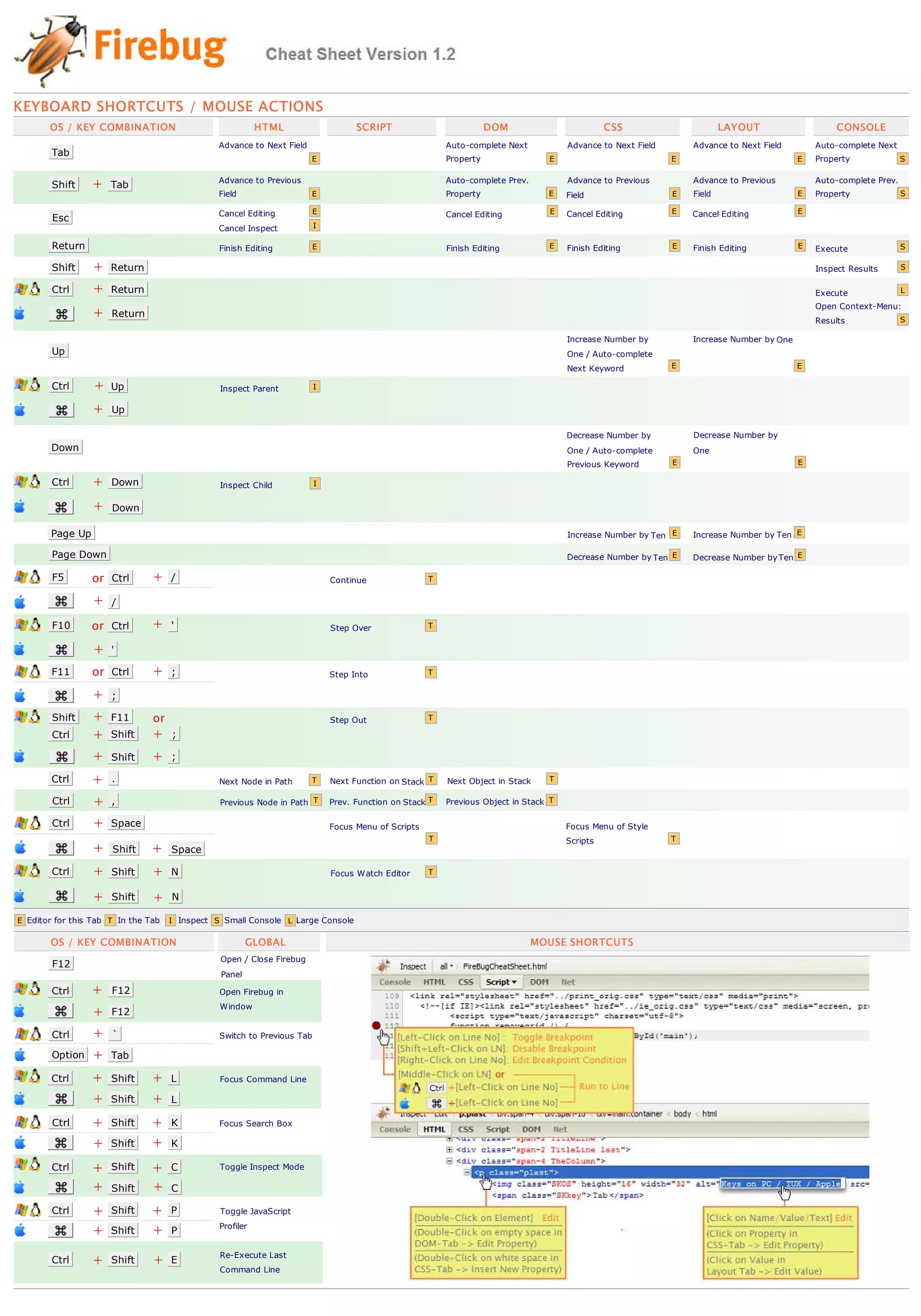Click the T badge beside Focus Watch Editor
This screenshot has height=1316, width=921.
[x=431, y=872]
